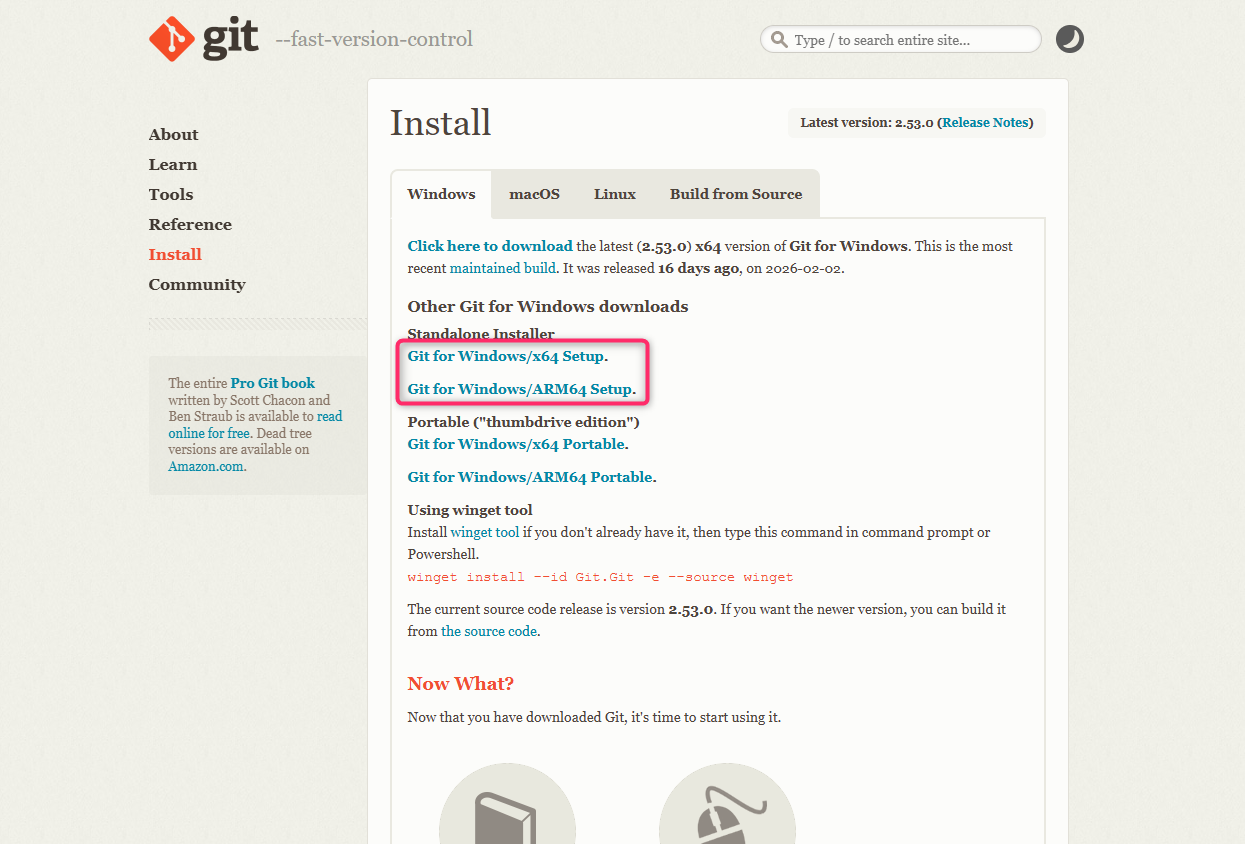The width and height of the screenshot is (1245, 844).
Task: Open the Build from Source tab
Action: pyautogui.click(x=735, y=194)
